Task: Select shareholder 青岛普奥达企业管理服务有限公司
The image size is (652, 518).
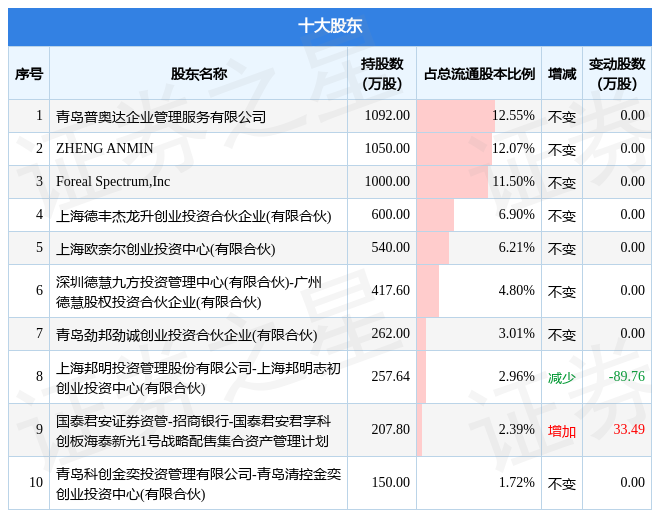Action: pos(161,116)
